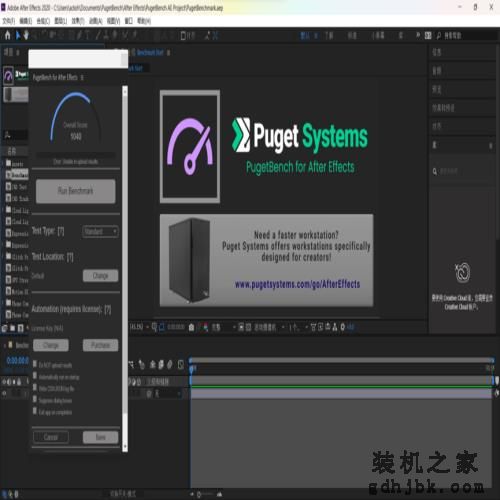
Task: Click the flowchart icon under the viewer
Action: tap(335, 327)
